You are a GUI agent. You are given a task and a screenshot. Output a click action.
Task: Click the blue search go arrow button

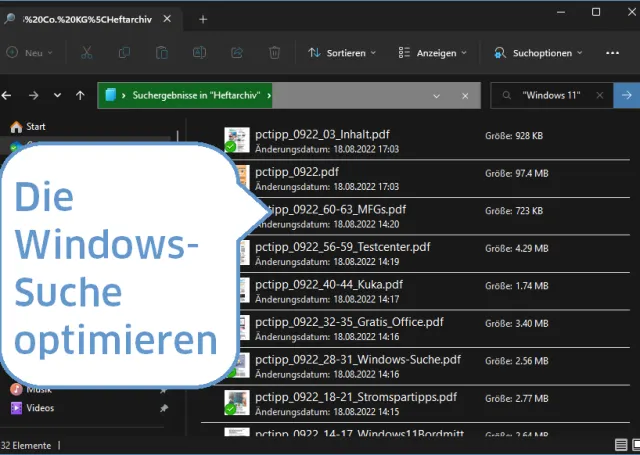click(x=627, y=95)
